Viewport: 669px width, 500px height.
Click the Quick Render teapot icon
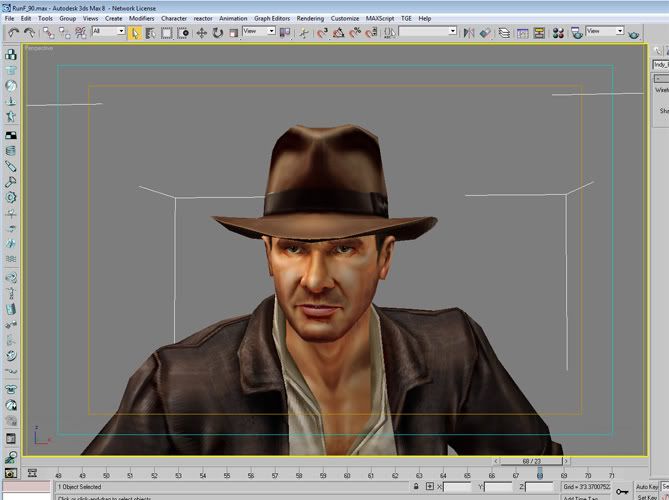(634, 34)
